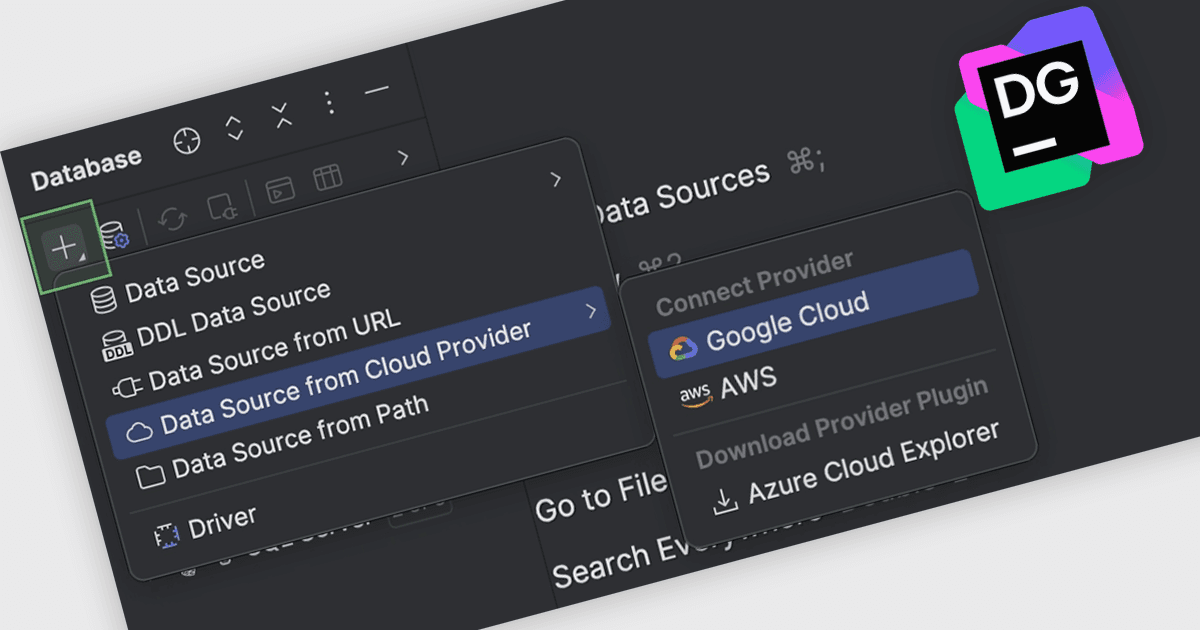The image size is (1200, 630).
Task: Click the Hide panel dash icon
Action: (x=376, y=90)
